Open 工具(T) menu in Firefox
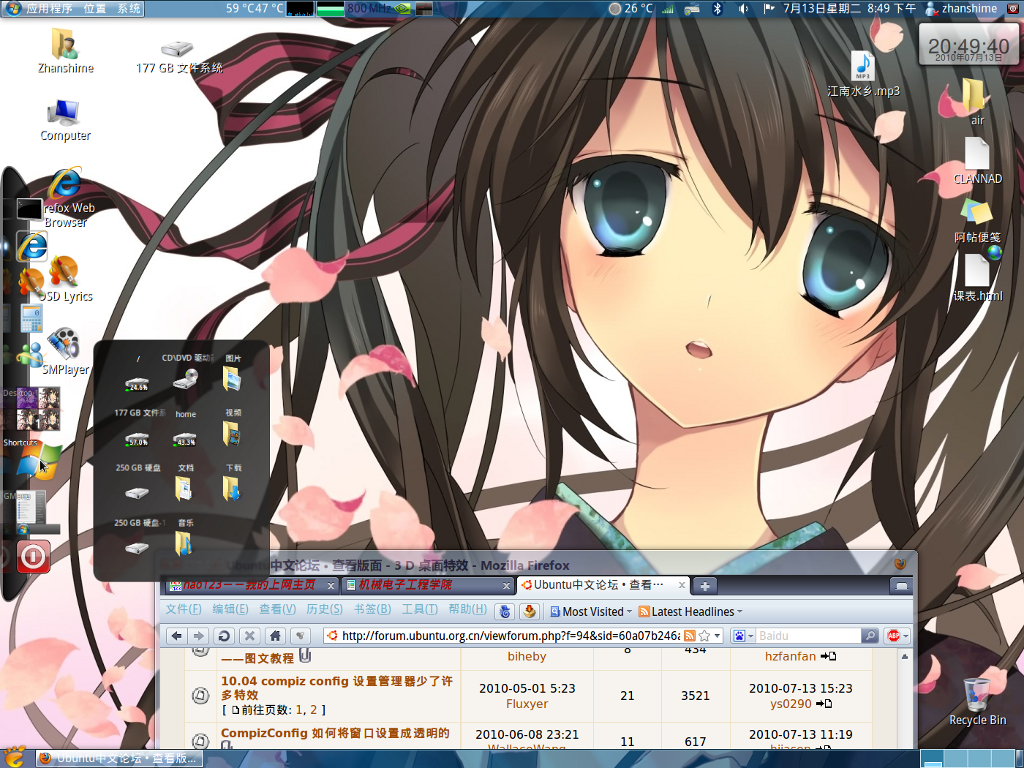The height and width of the screenshot is (768, 1024). tap(419, 609)
